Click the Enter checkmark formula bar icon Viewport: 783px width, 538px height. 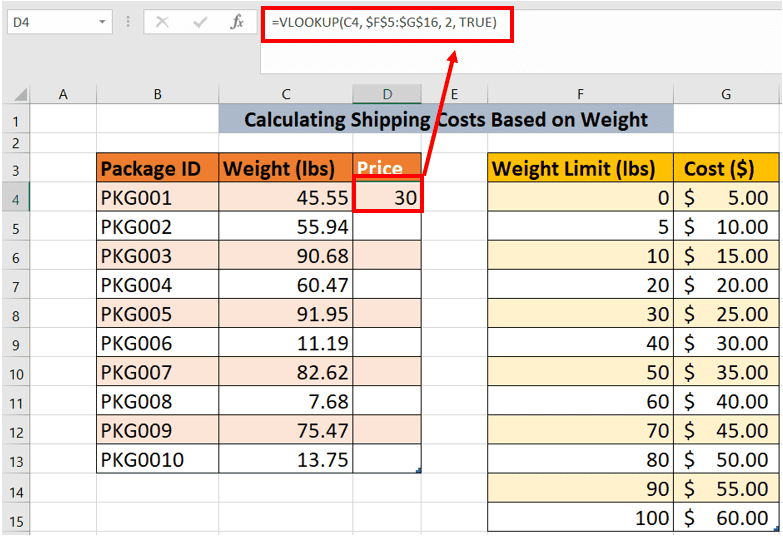tap(200, 22)
